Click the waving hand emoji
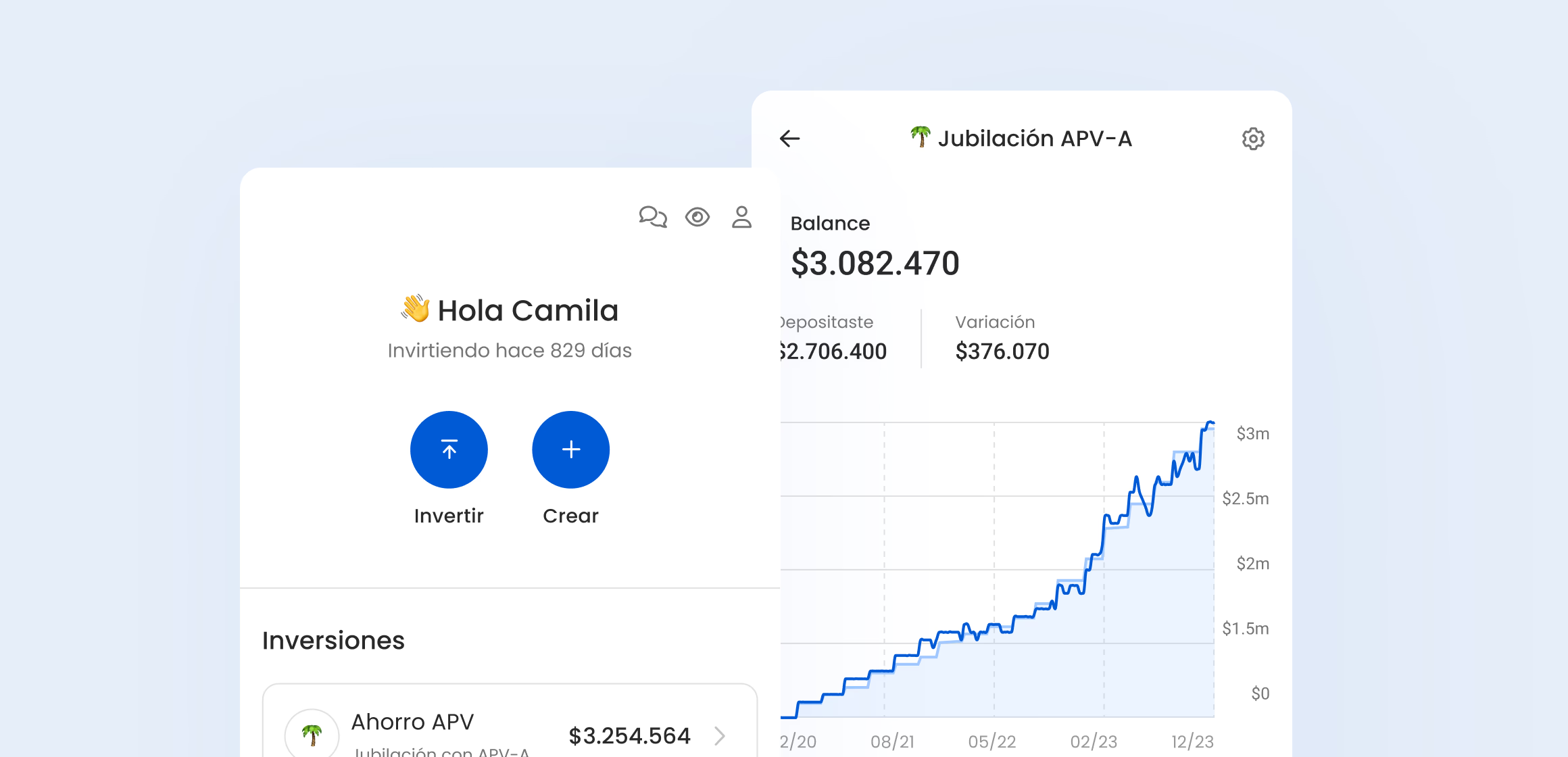The width and height of the screenshot is (1568, 757). point(415,308)
